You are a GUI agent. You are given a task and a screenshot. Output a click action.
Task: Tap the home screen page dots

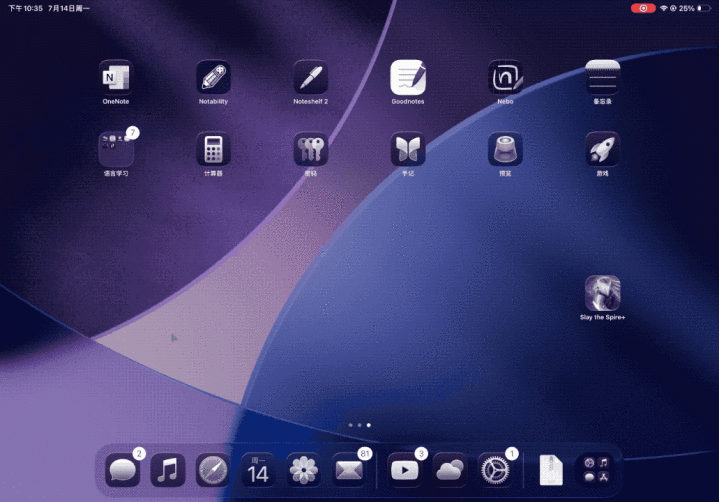359,425
